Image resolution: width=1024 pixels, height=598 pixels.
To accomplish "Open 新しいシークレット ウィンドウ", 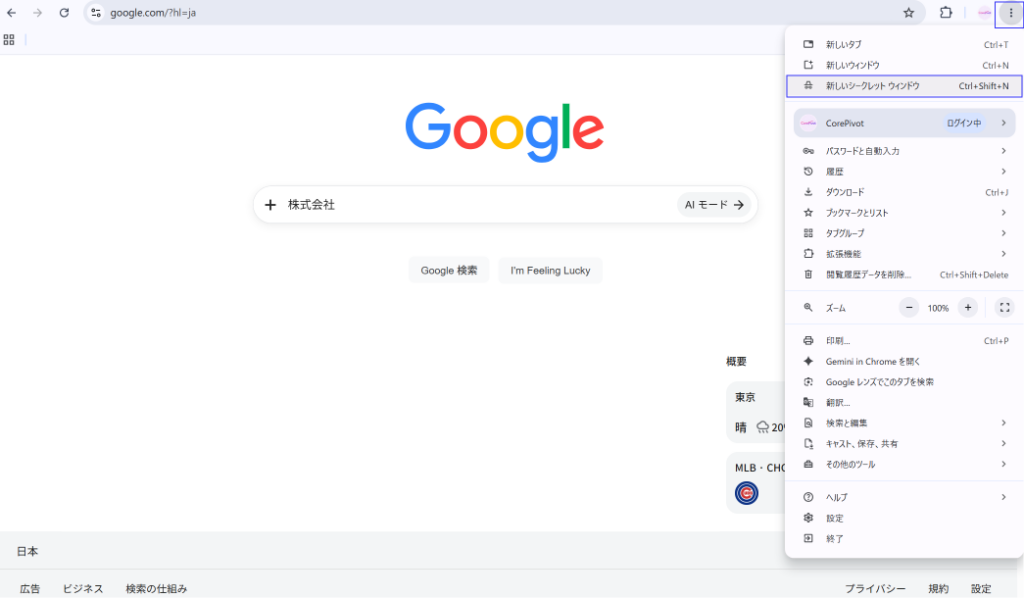I will tap(904, 86).
